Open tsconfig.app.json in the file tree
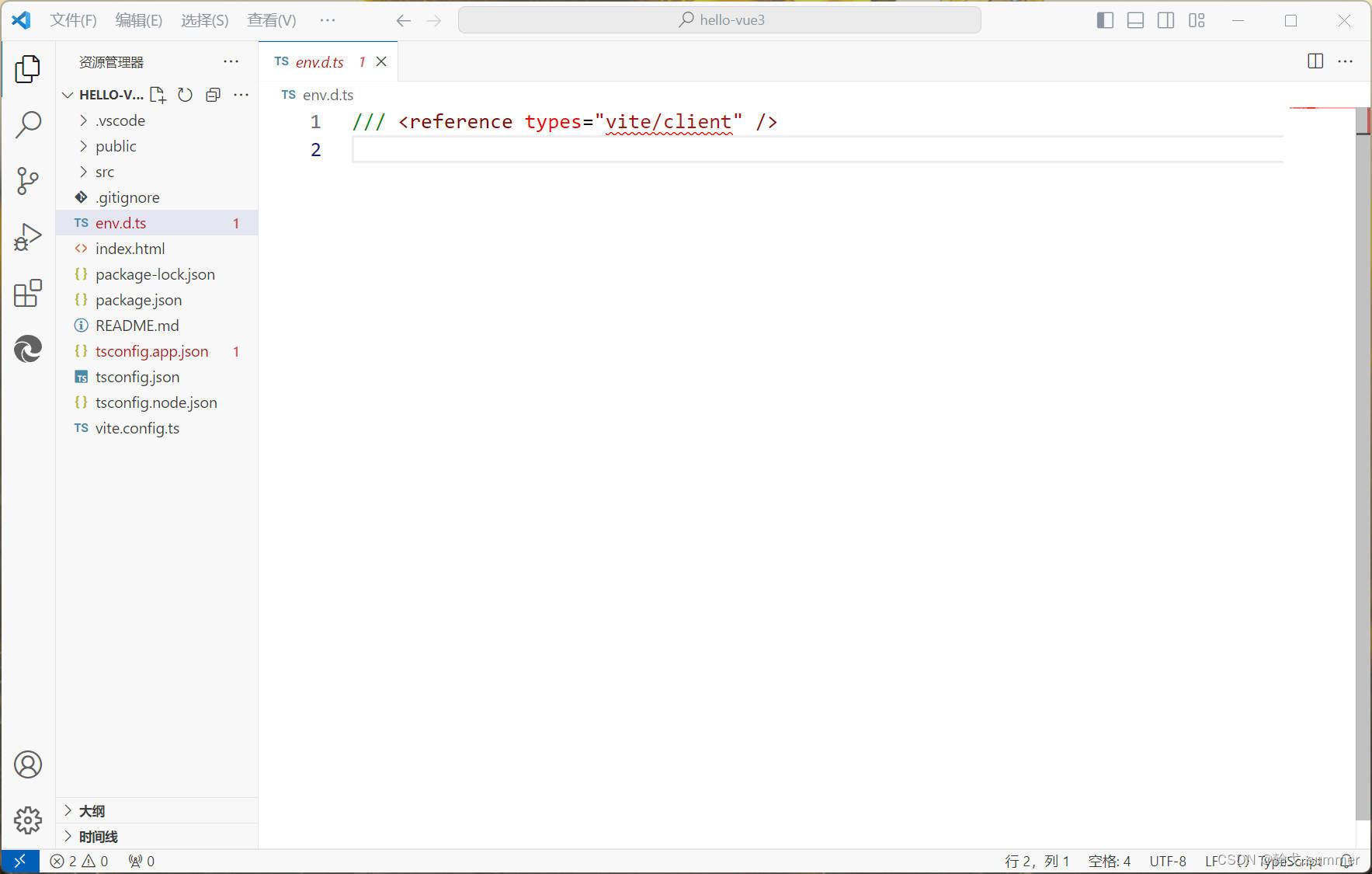 (x=151, y=351)
